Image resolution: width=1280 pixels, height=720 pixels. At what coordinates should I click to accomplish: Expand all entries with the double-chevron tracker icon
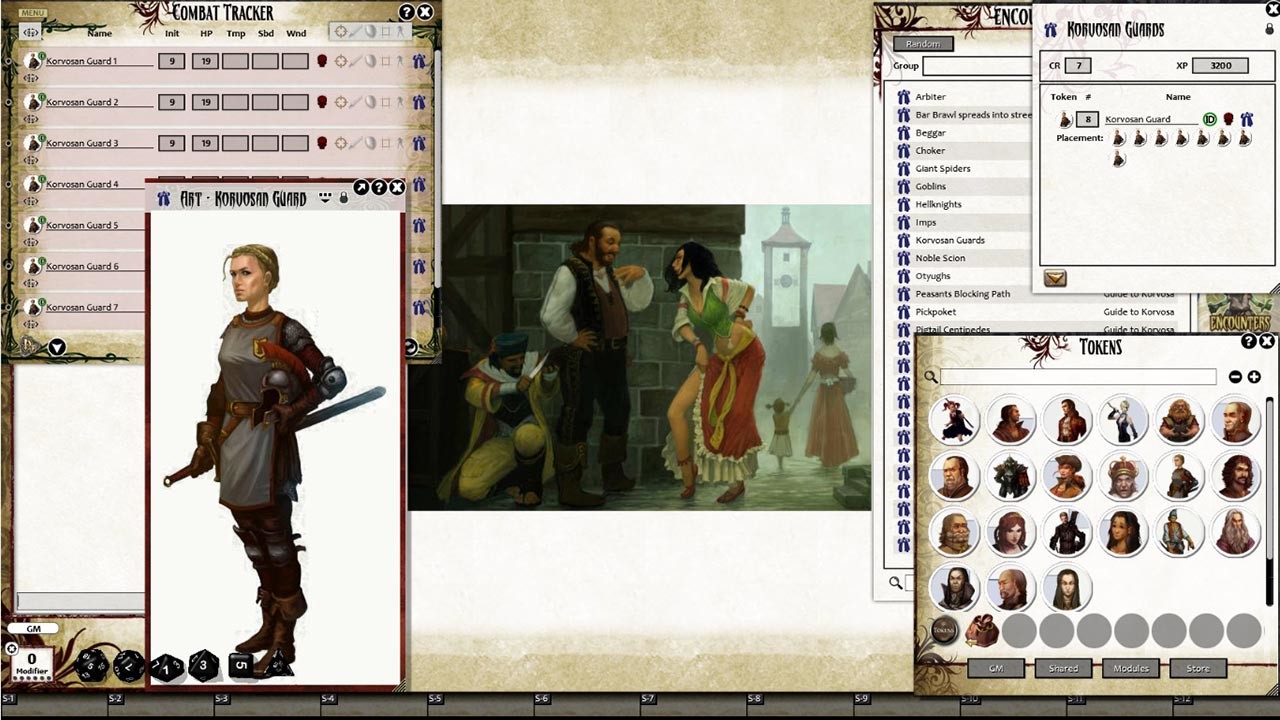[30, 32]
